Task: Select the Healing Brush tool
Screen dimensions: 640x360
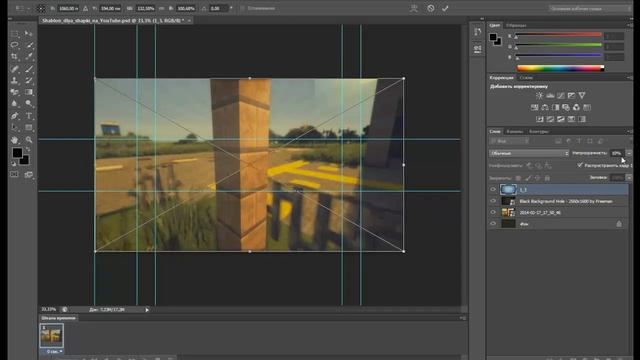Action: [x=15, y=69]
